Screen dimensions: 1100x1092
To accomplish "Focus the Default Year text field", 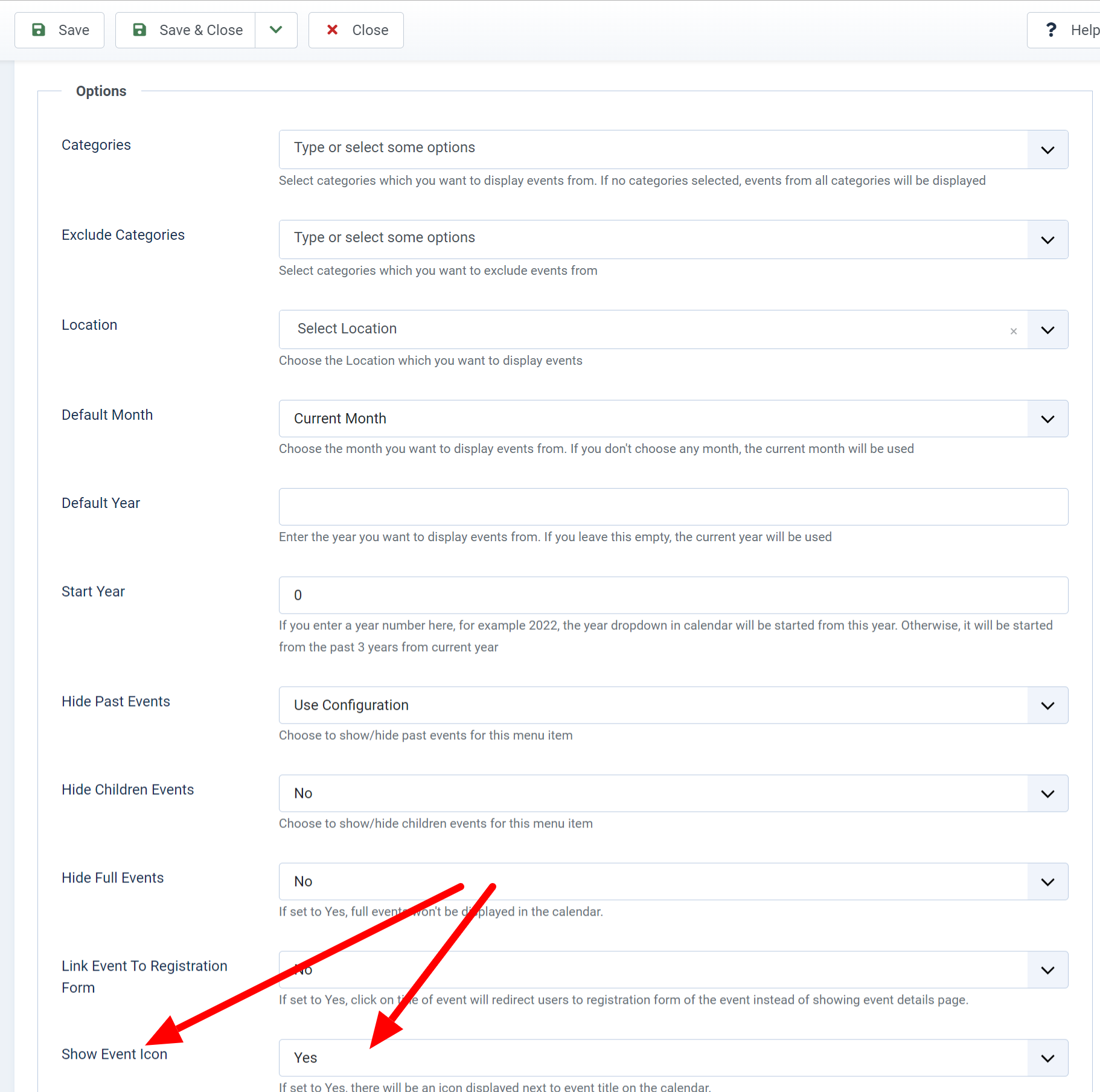I will (673, 507).
